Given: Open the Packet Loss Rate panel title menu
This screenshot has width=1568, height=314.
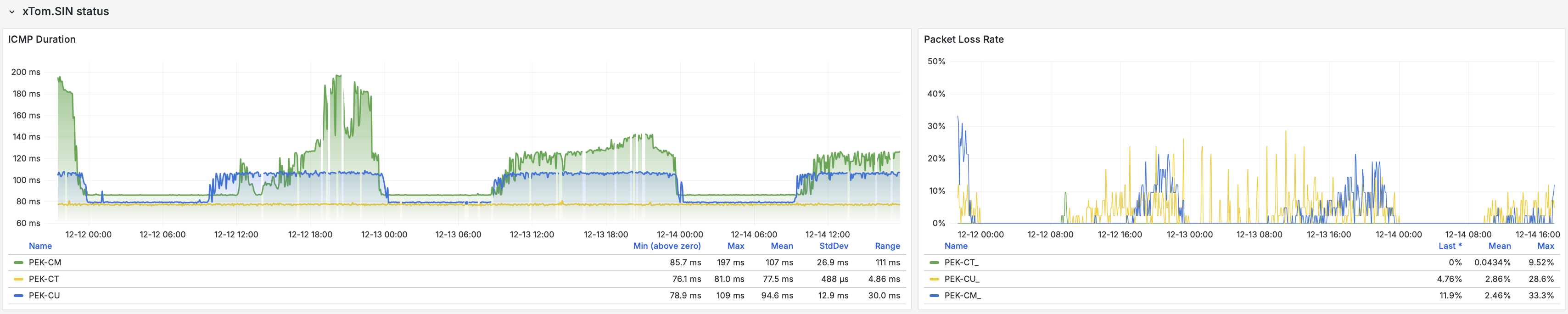Looking at the screenshot, I should pos(963,39).
